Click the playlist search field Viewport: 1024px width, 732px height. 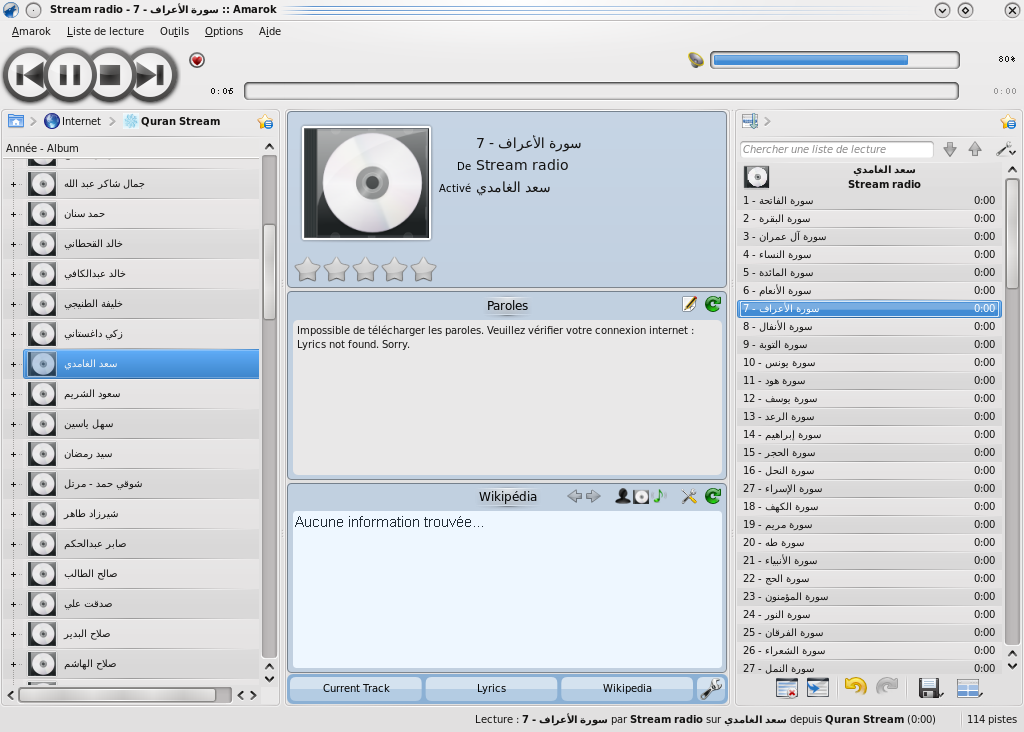(837, 150)
